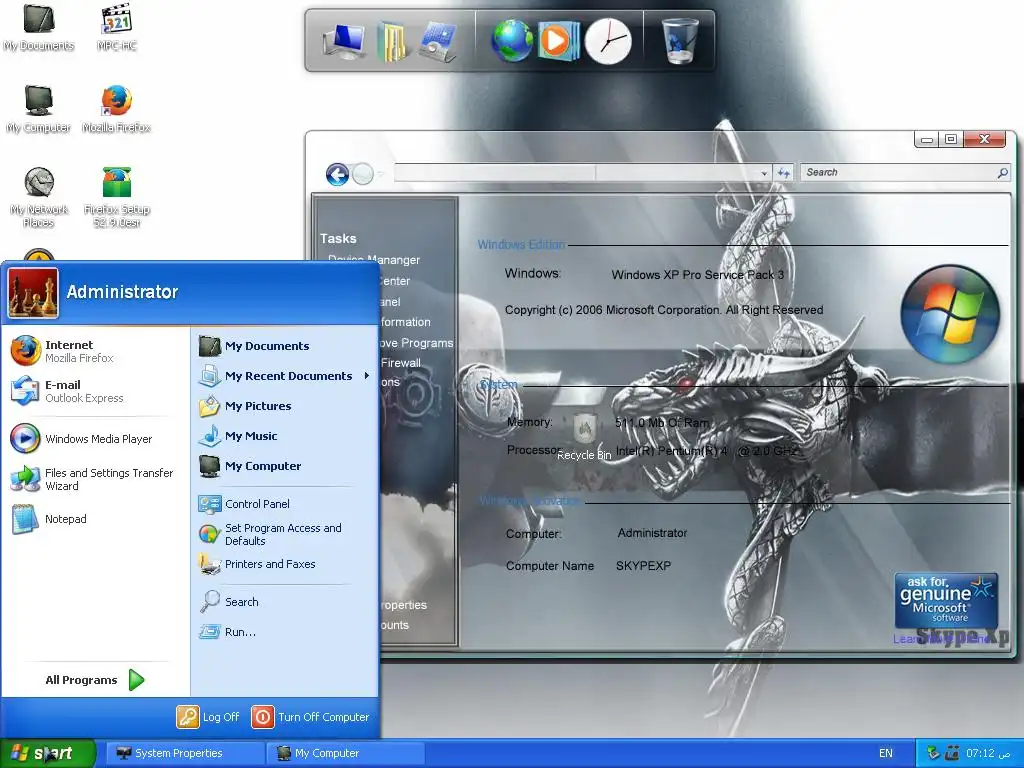The width and height of the screenshot is (1024, 768).
Task: Expand All Programs list
Action: pos(95,680)
